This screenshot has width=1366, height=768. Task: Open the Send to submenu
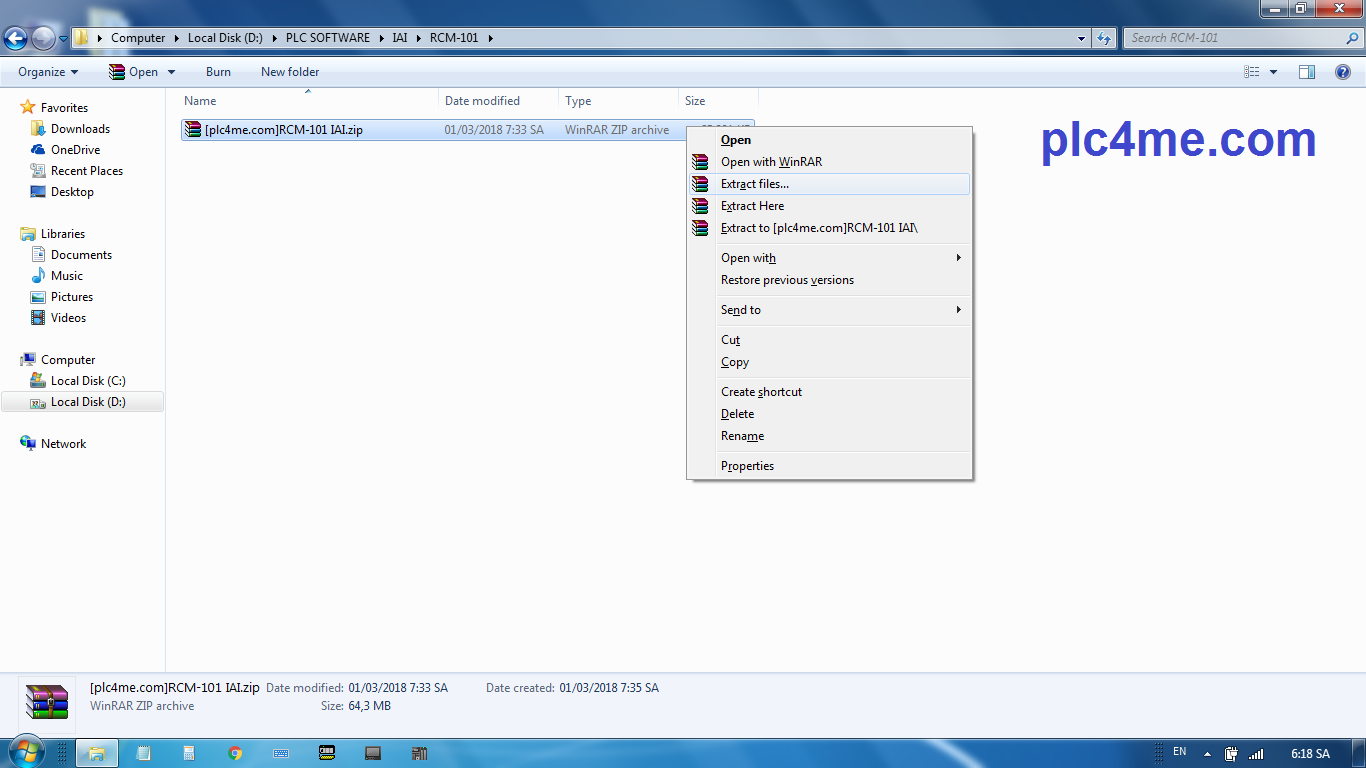740,310
